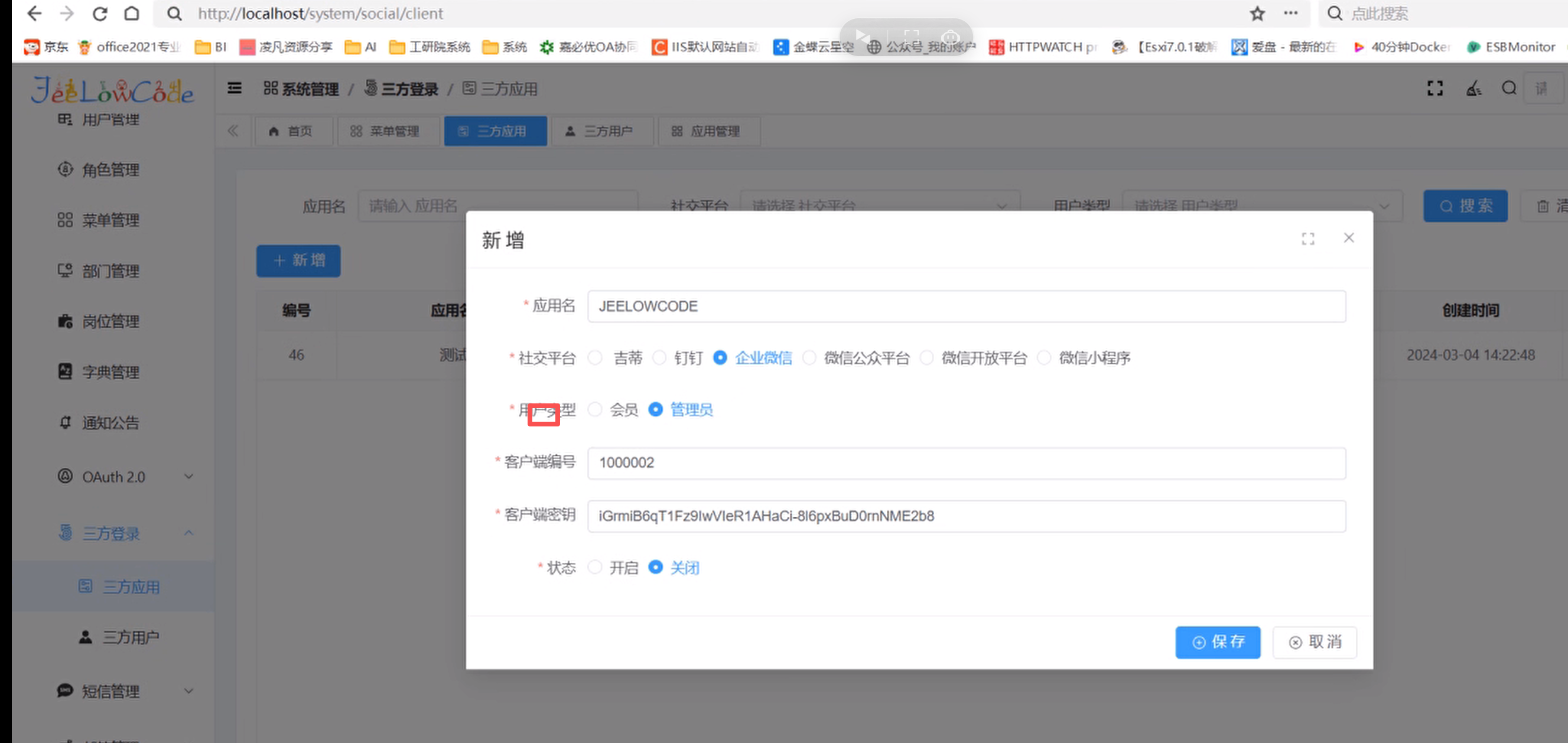Click the 保存 save button

click(1218, 642)
